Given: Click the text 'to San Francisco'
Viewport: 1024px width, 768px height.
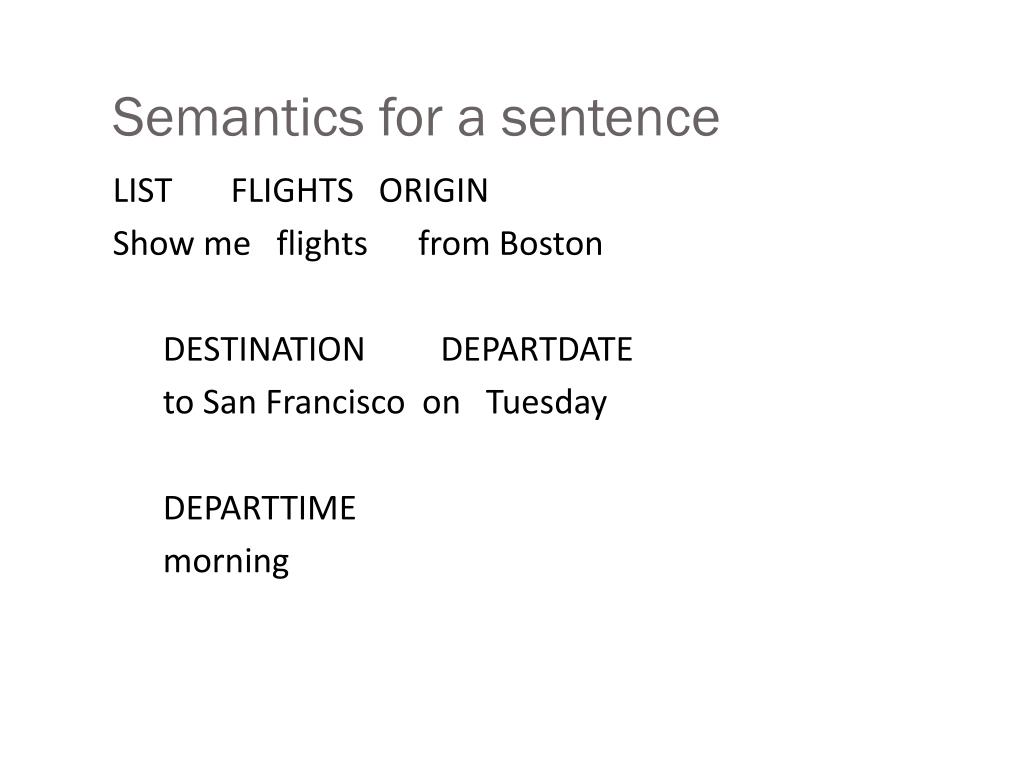Looking at the screenshot, I should coord(284,402).
